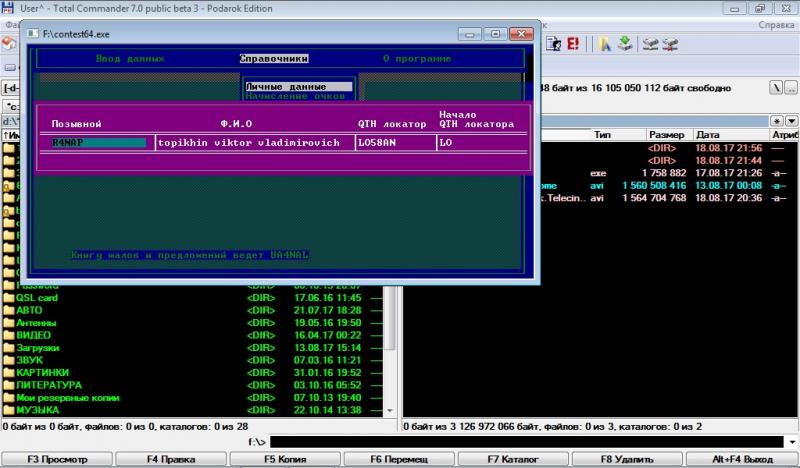This screenshot has width=800, height=468.
Task: Select Справочники menu in contest64 window
Action: (x=274, y=58)
